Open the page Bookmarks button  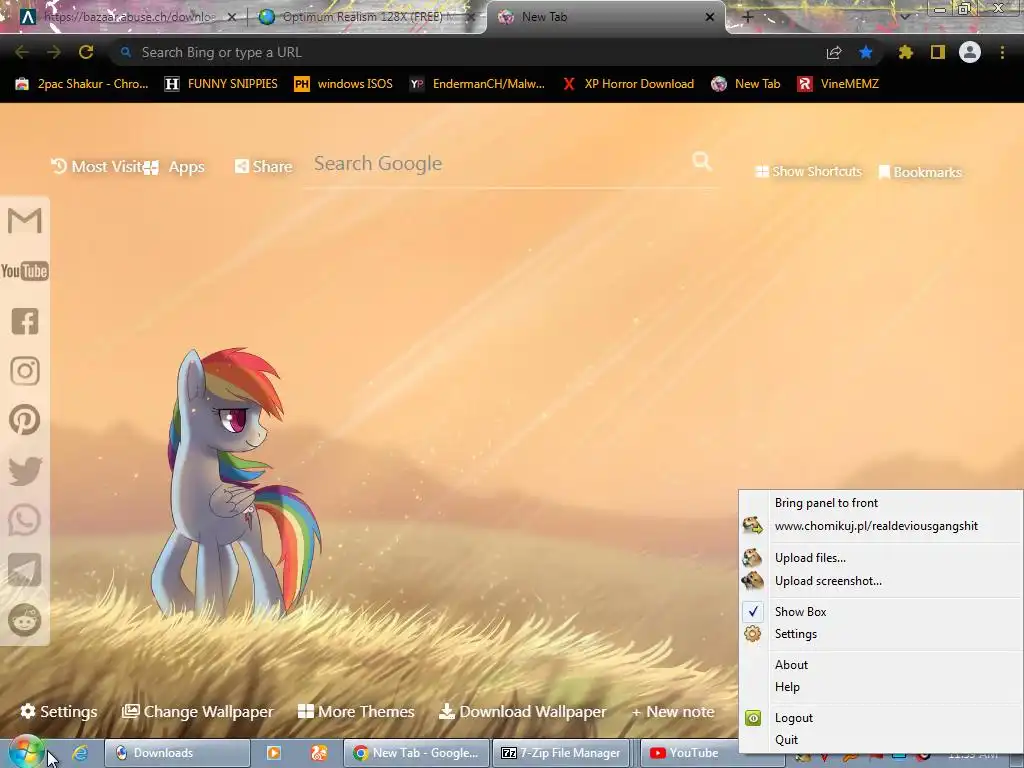(x=920, y=172)
